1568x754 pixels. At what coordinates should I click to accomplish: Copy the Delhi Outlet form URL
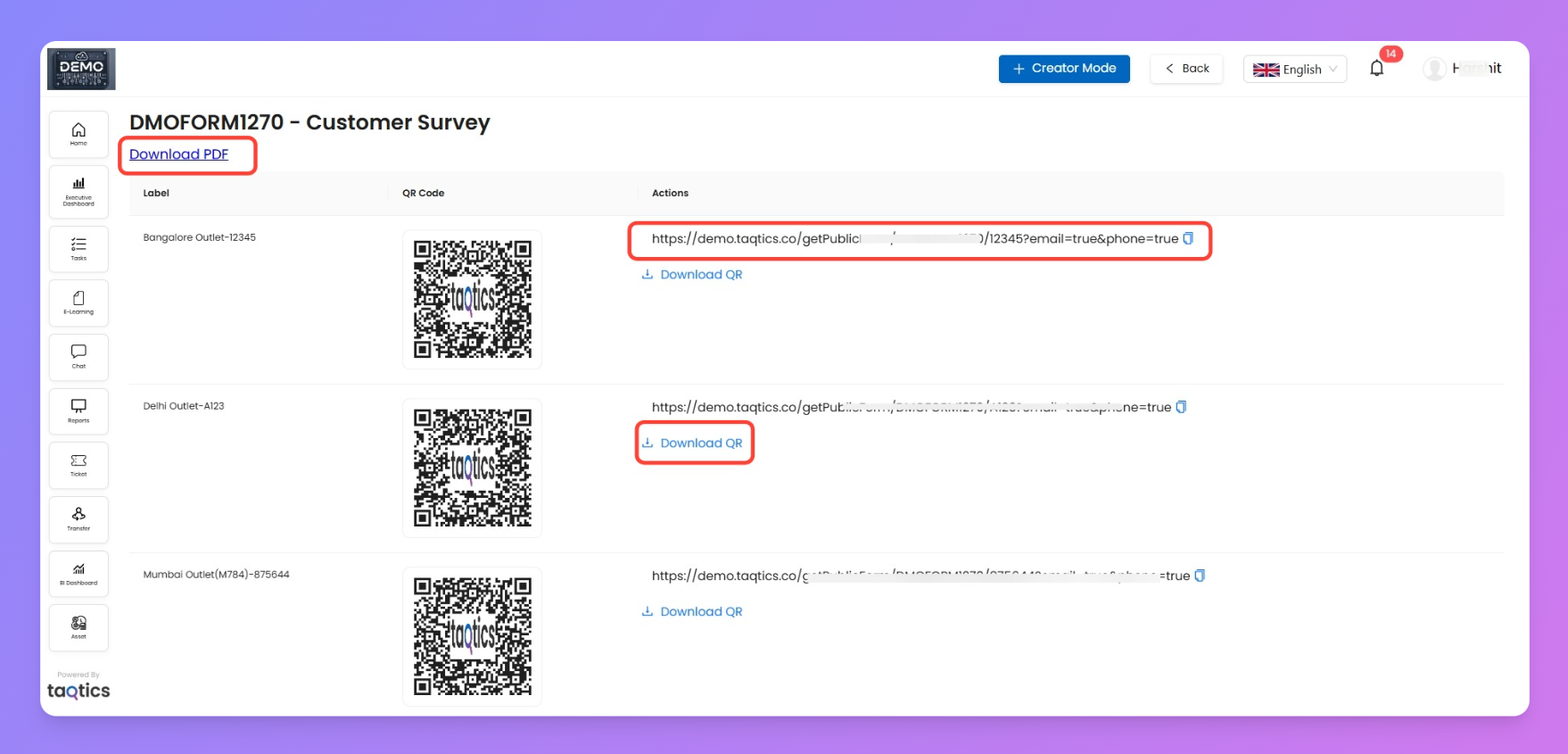(1181, 407)
